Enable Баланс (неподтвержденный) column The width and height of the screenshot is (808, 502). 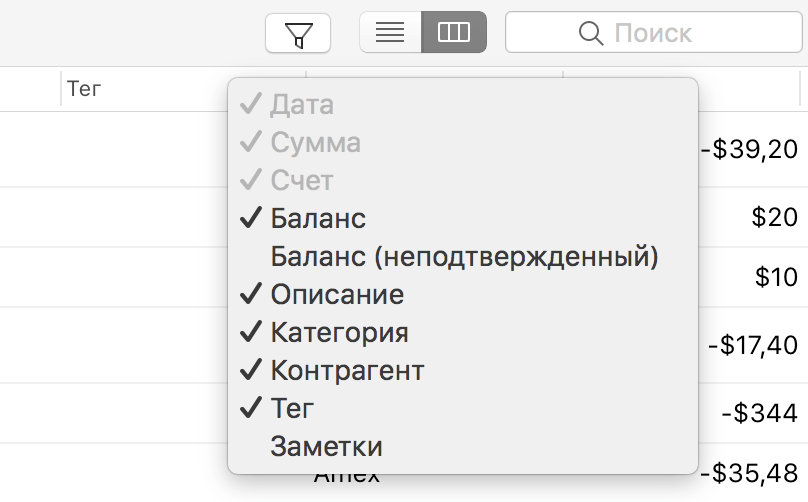pos(463,256)
